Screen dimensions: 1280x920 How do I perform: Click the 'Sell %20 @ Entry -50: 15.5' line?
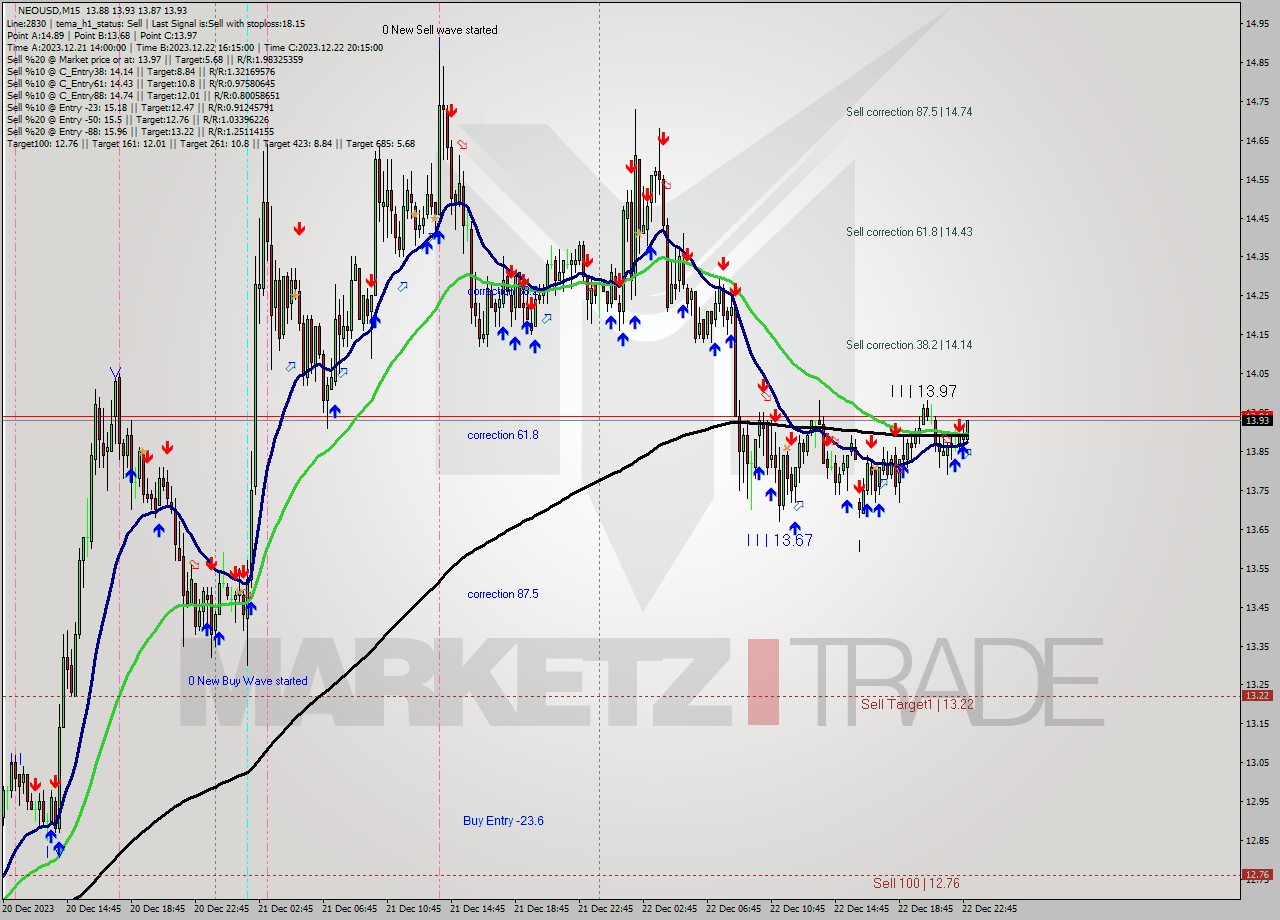(138, 119)
